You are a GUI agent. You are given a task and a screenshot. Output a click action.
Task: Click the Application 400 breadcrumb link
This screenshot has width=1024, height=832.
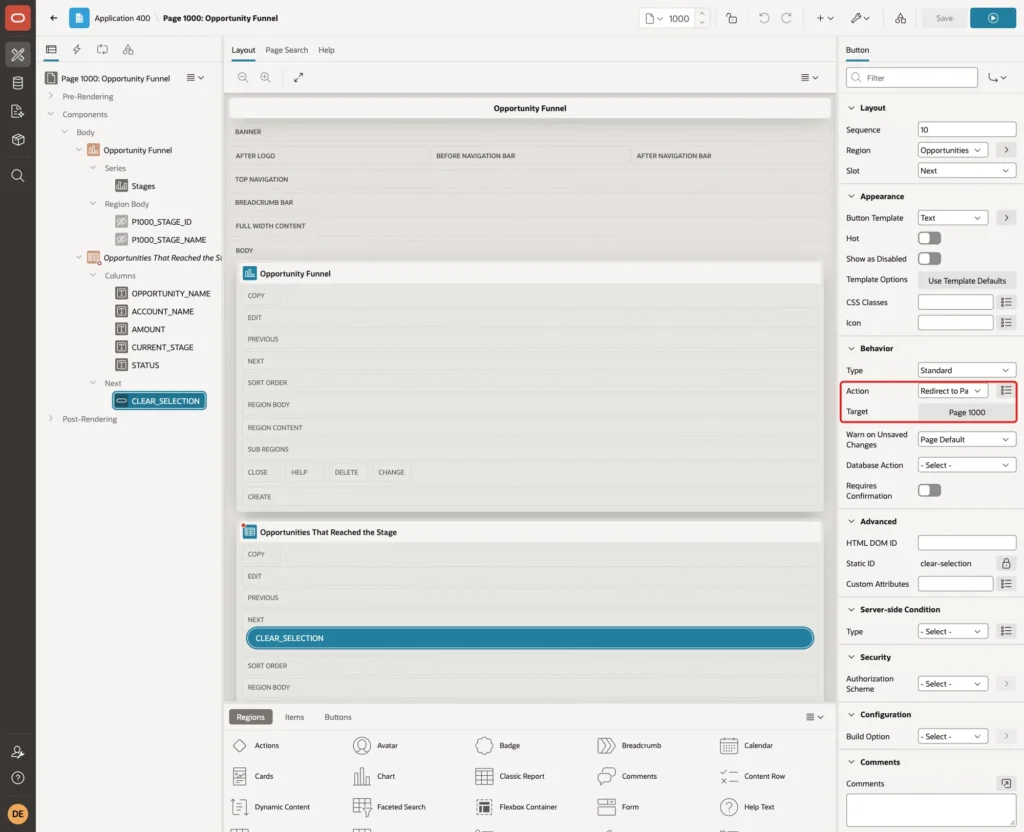[122, 18]
